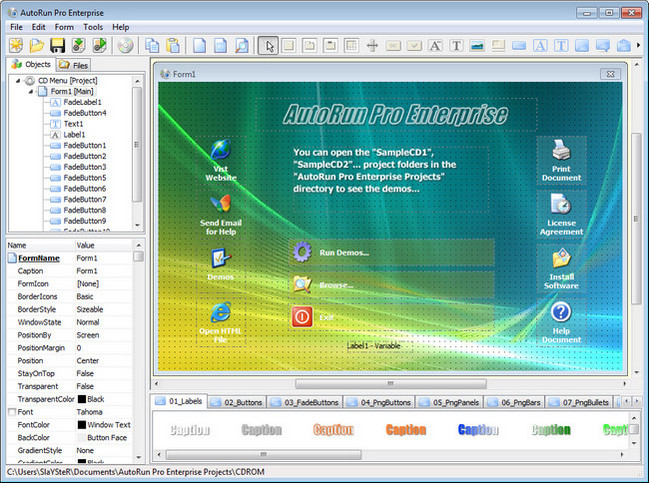The height and width of the screenshot is (483, 649).
Task: Switch to the 03_FadeButtons tab
Action: (305, 402)
